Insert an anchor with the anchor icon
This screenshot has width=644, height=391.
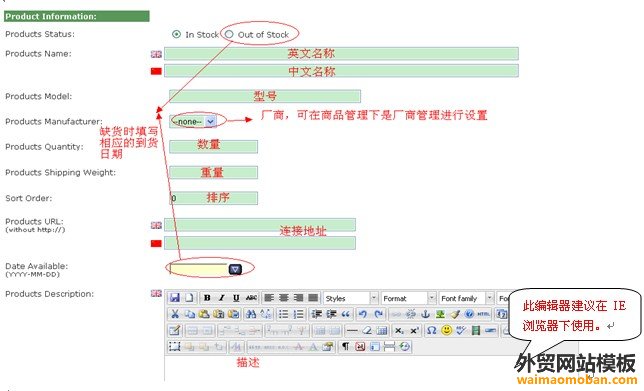tap(426, 314)
